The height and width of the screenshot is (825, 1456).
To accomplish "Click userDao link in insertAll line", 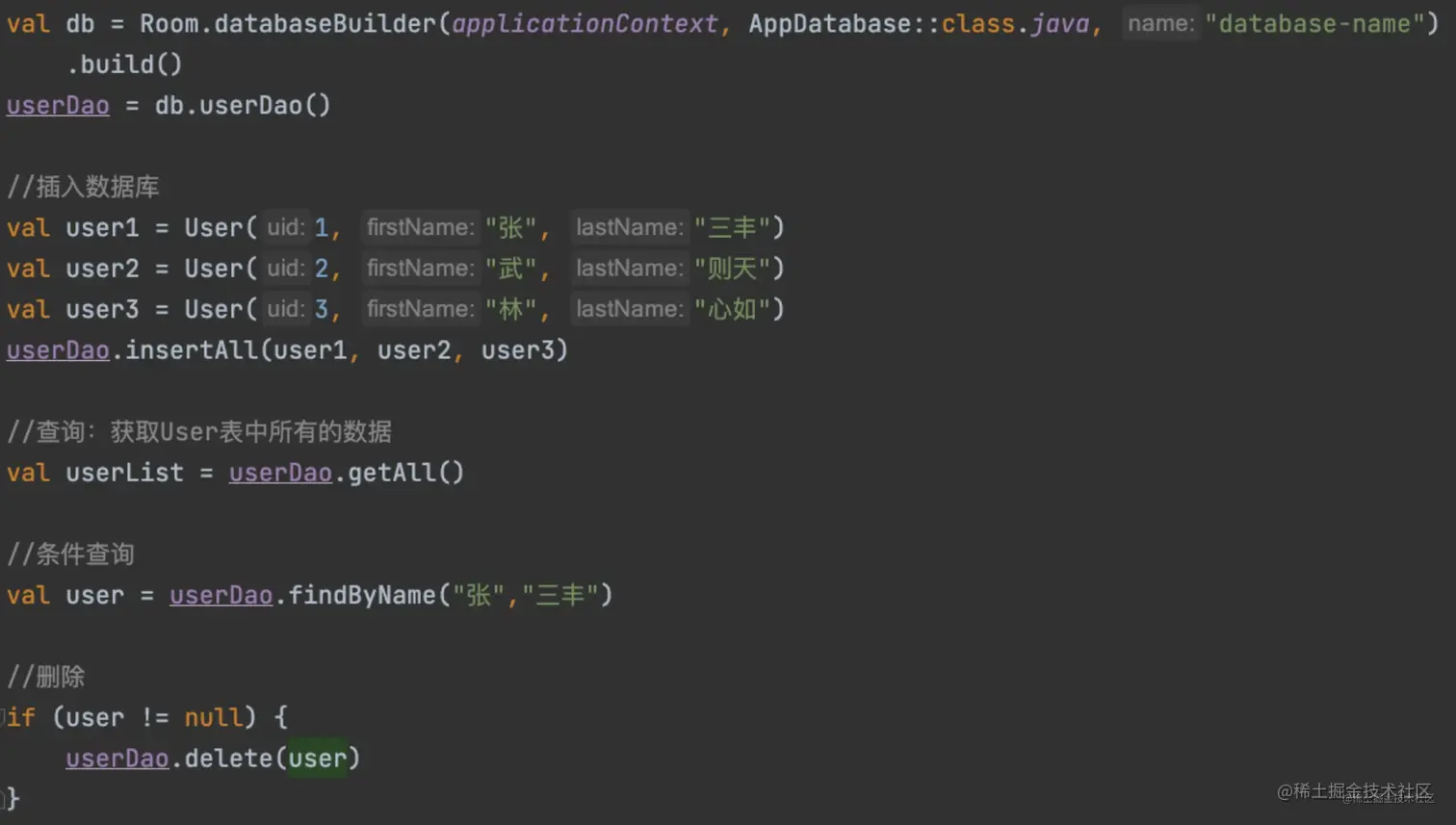I will pyautogui.click(x=58, y=350).
